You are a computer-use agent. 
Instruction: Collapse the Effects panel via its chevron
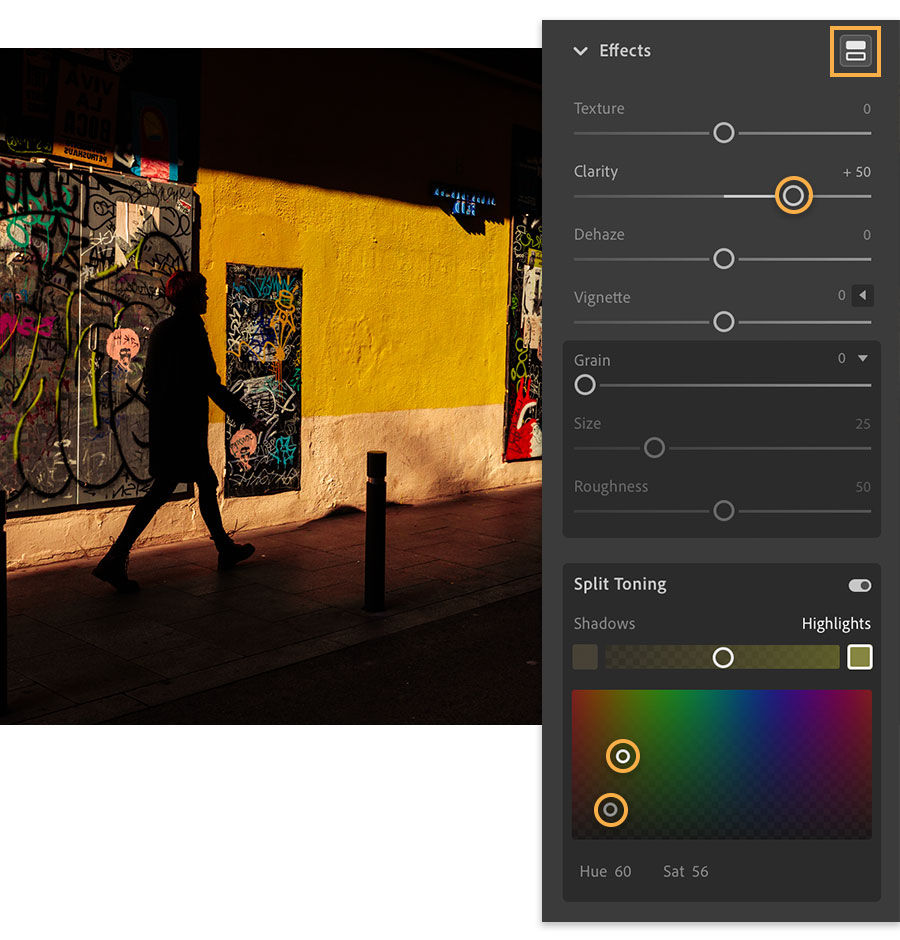pos(581,51)
